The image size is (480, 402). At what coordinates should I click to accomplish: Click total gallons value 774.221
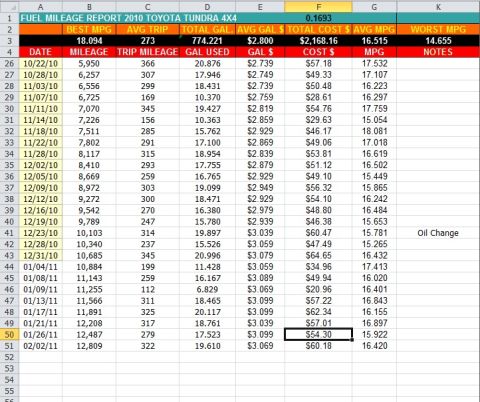pyautogui.click(x=207, y=41)
